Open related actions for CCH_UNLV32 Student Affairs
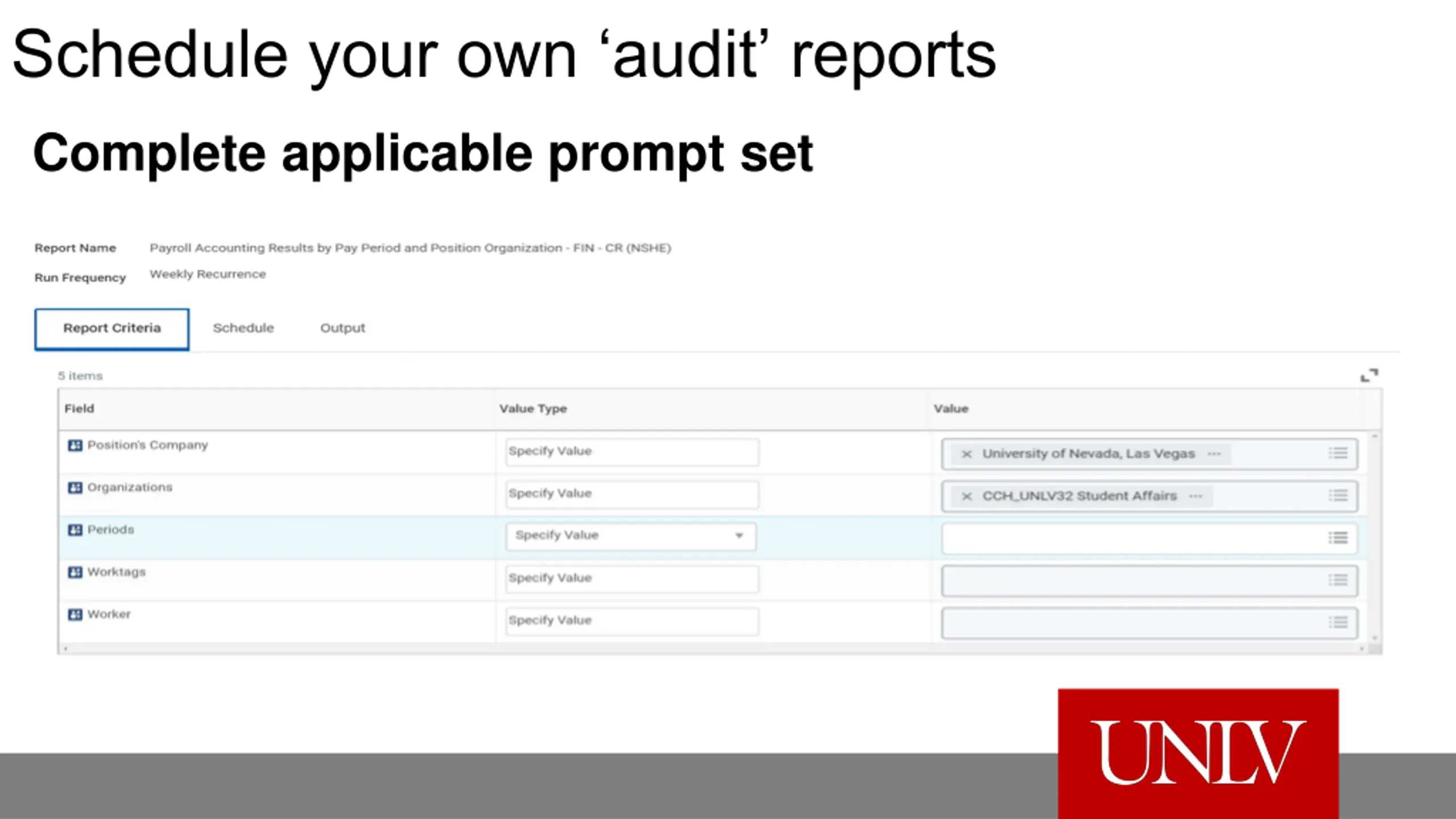 (x=1196, y=496)
